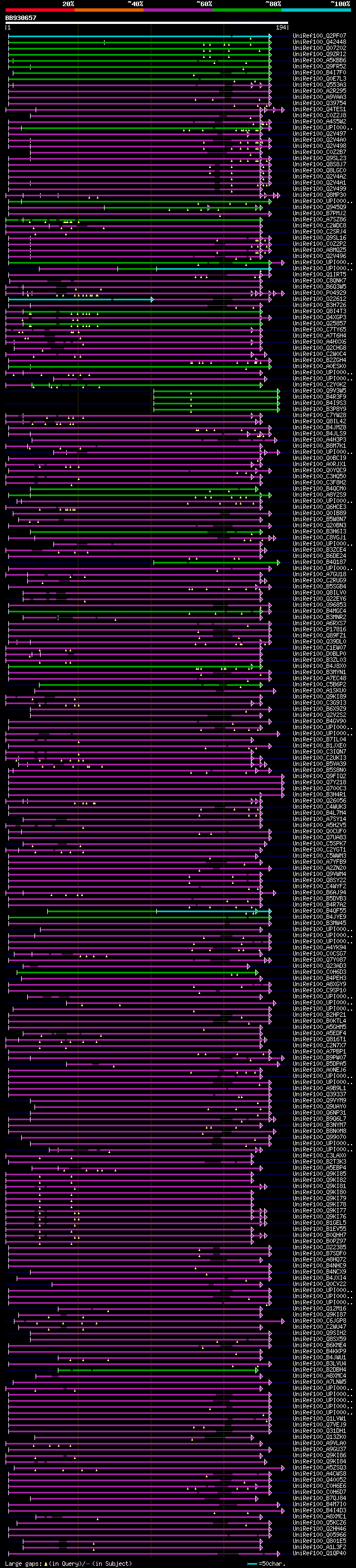Select hit label UniRef100_B4I7F0
Screen dimensions: 356x1568
point(319,72)
